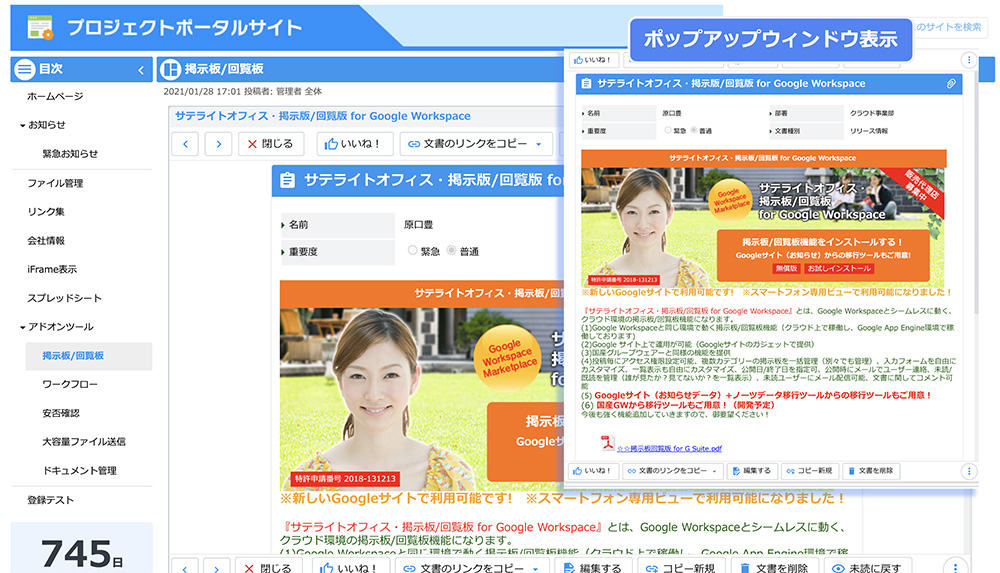Open the copy-link dropdown arrow in the popup bottom toolbar
Screen dimensions: 1000x573
[714, 472]
